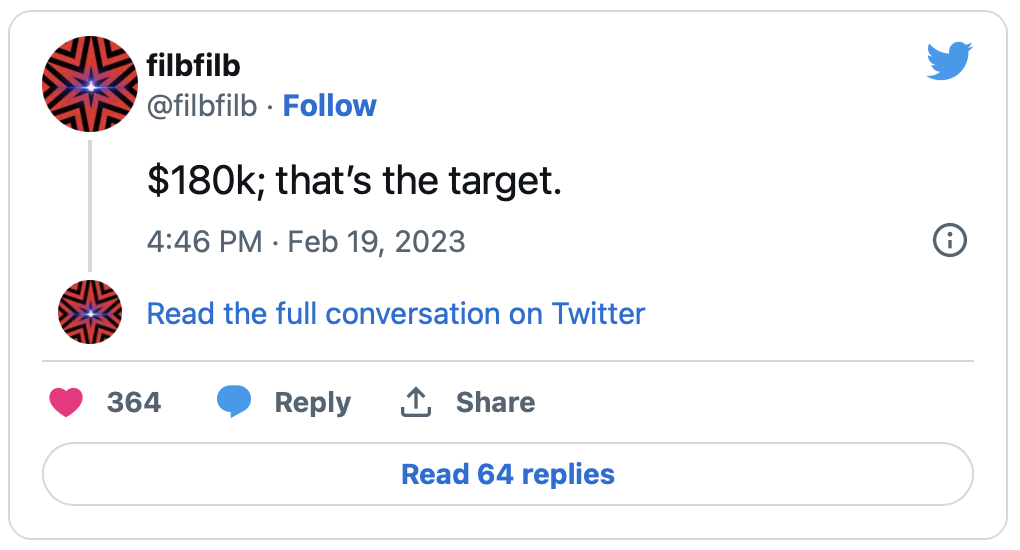This screenshot has height=550, width=1020.
Task: Click the Share label
Action: (x=495, y=402)
